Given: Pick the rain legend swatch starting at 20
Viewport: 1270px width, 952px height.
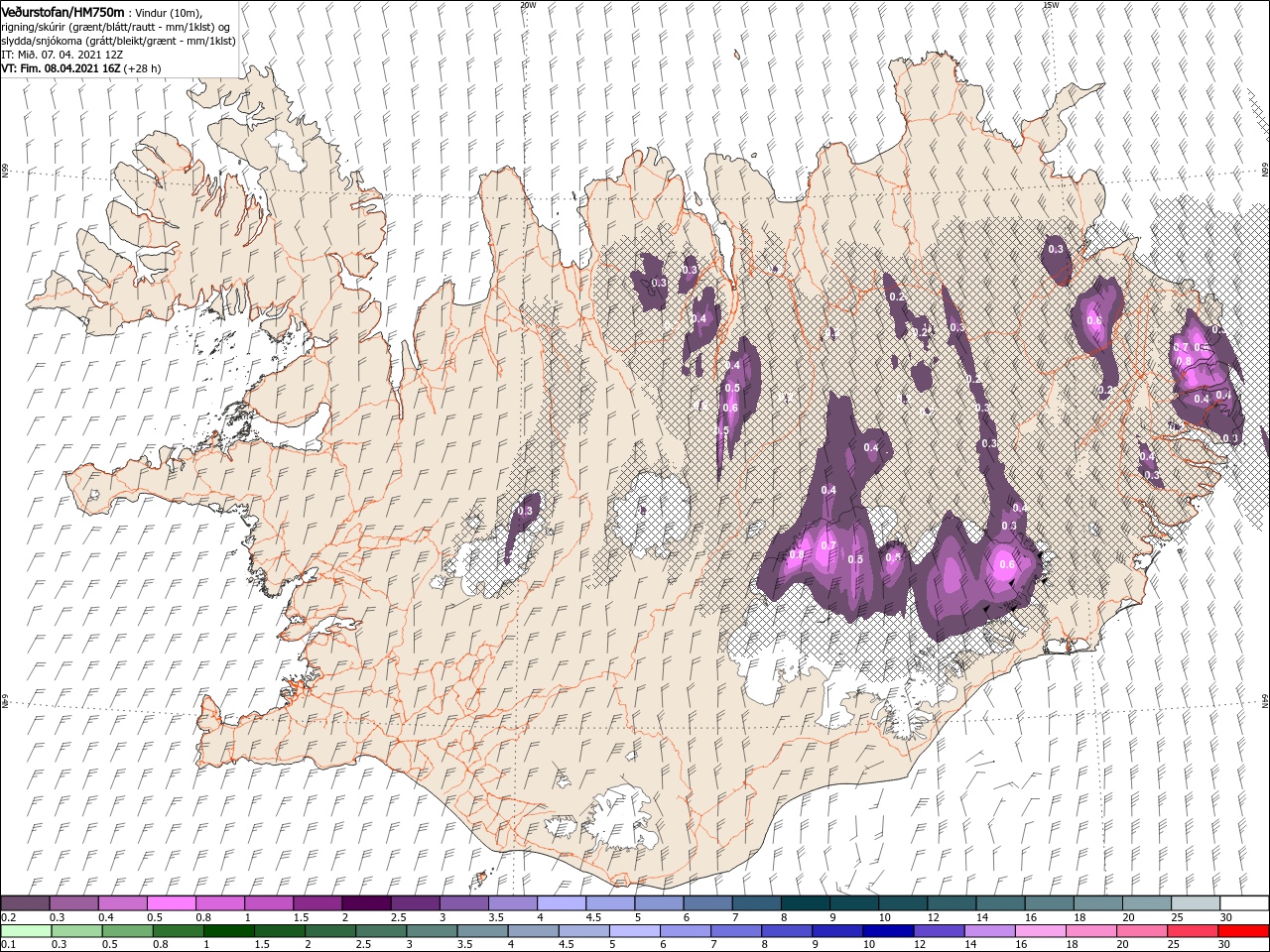Looking at the screenshot, I should (x=1141, y=931).
